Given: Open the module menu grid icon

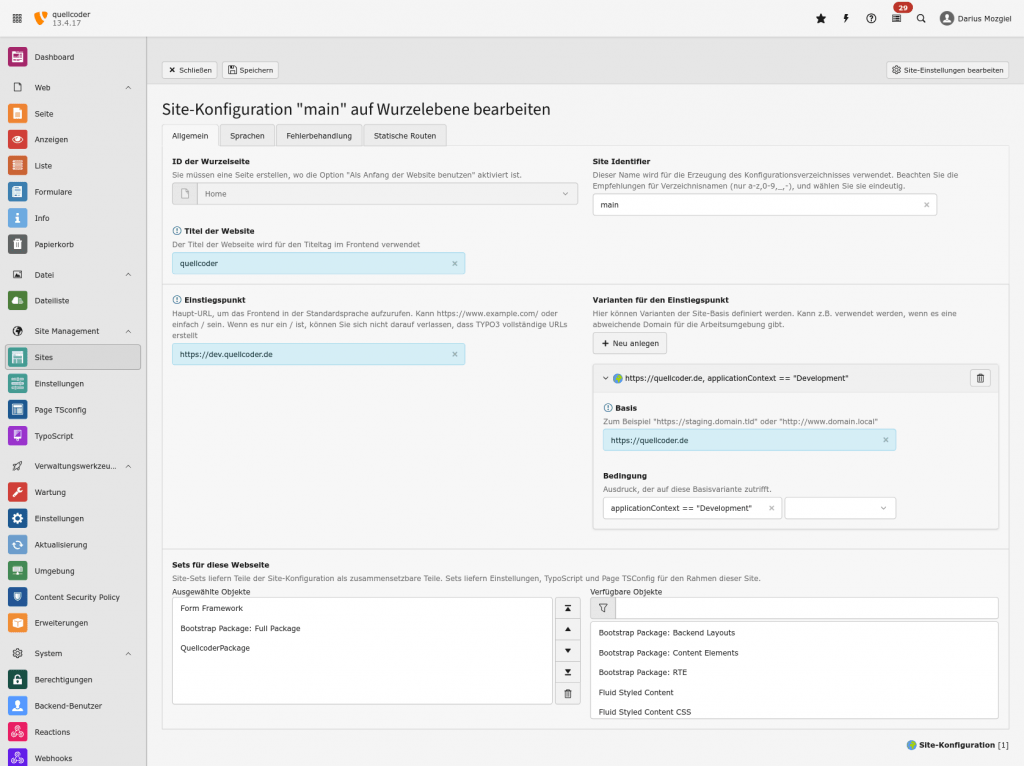Looking at the screenshot, I should [x=18, y=18].
